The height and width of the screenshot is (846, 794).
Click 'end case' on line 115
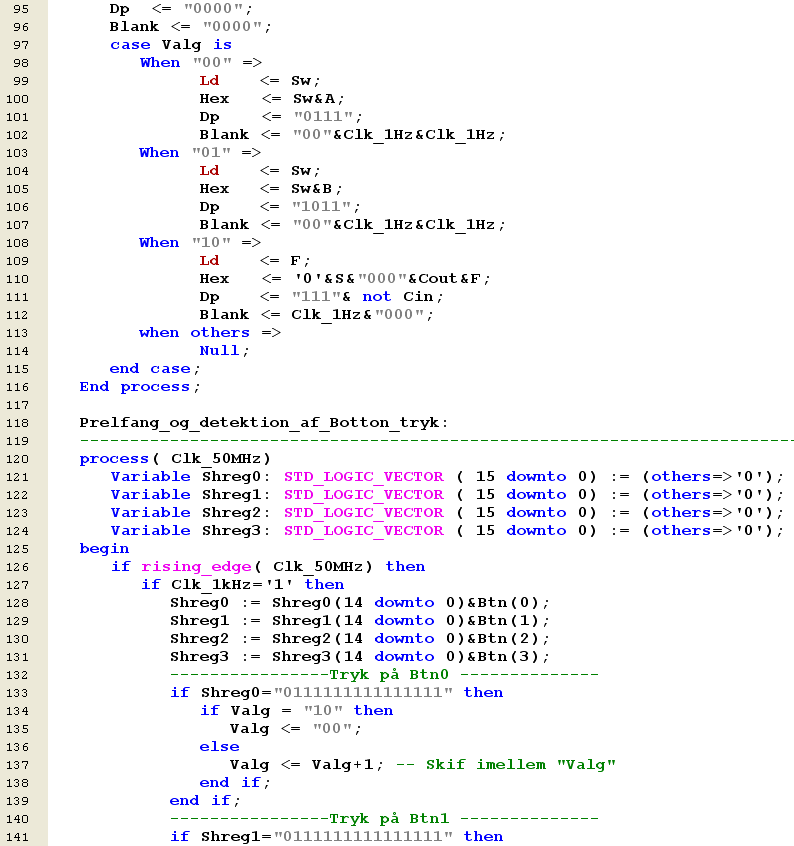(x=150, y=369)
